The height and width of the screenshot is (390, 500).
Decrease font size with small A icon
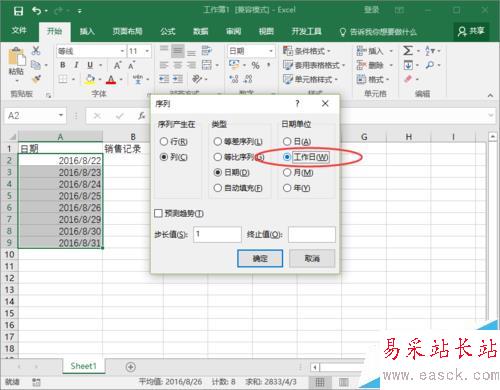[132, 65]
